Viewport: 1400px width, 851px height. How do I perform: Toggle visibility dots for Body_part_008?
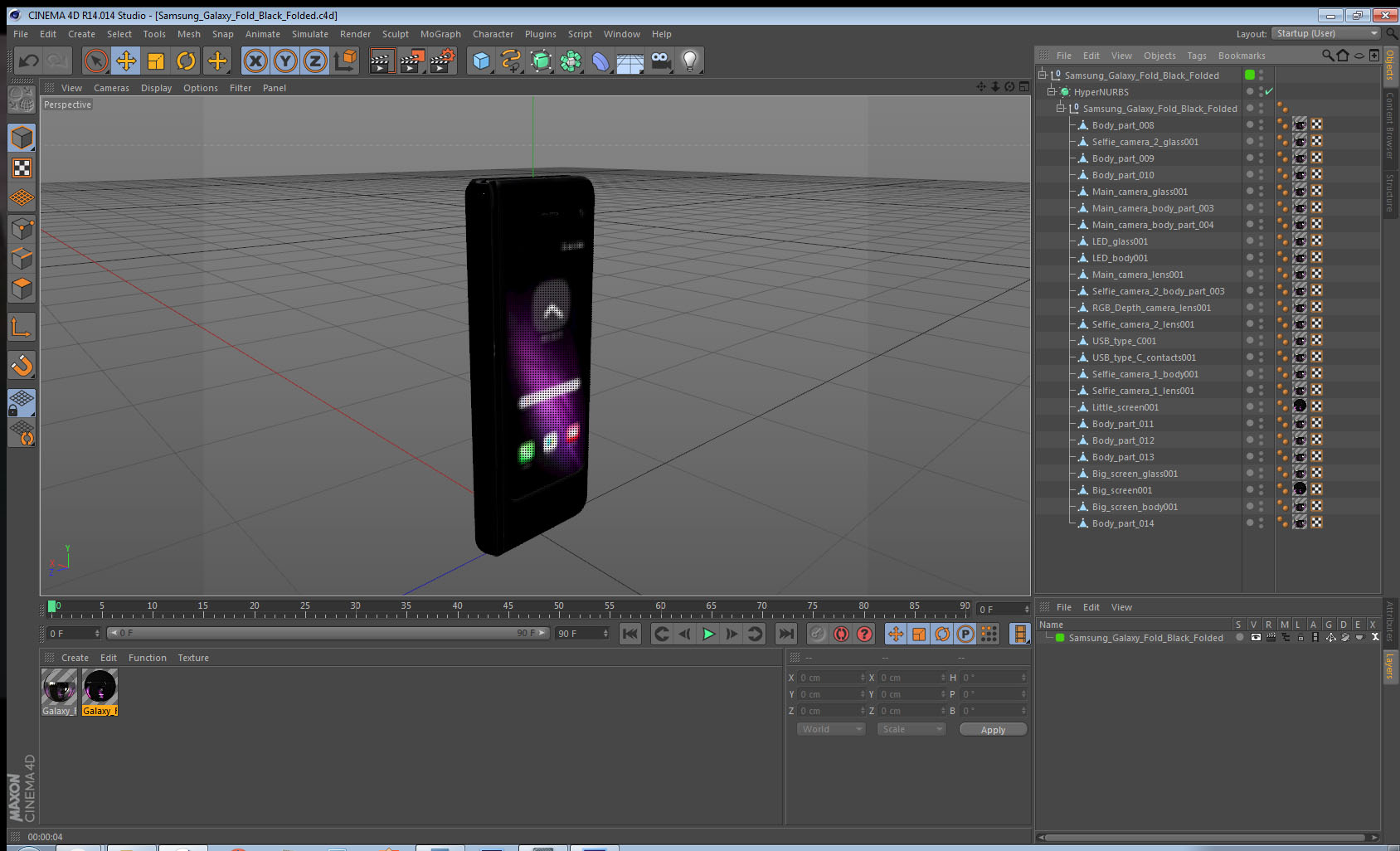coord(1261,125)
